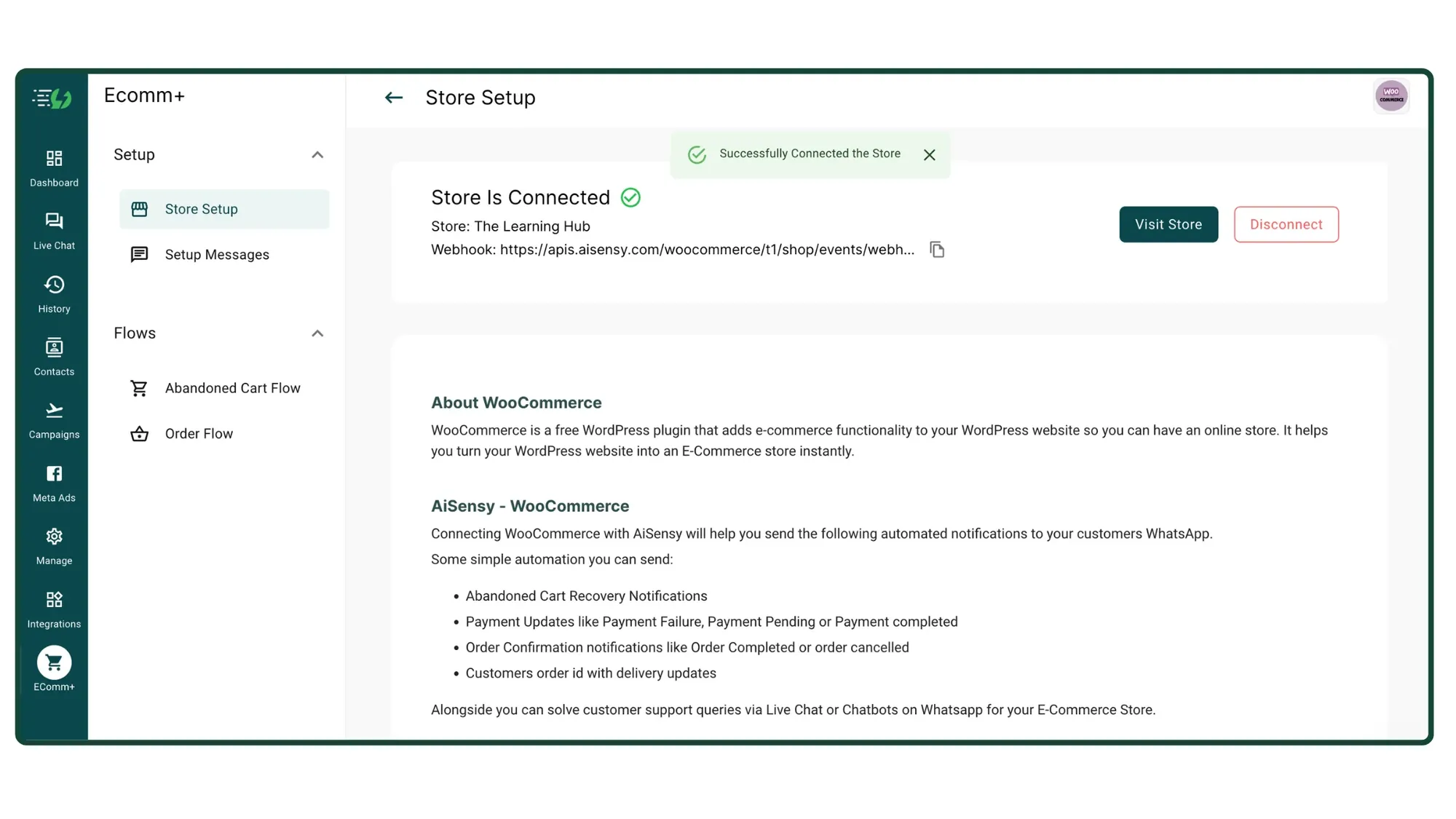The image size is (1456, 819).
Task: Copy the webhook URL
Action: pos(937,250)
